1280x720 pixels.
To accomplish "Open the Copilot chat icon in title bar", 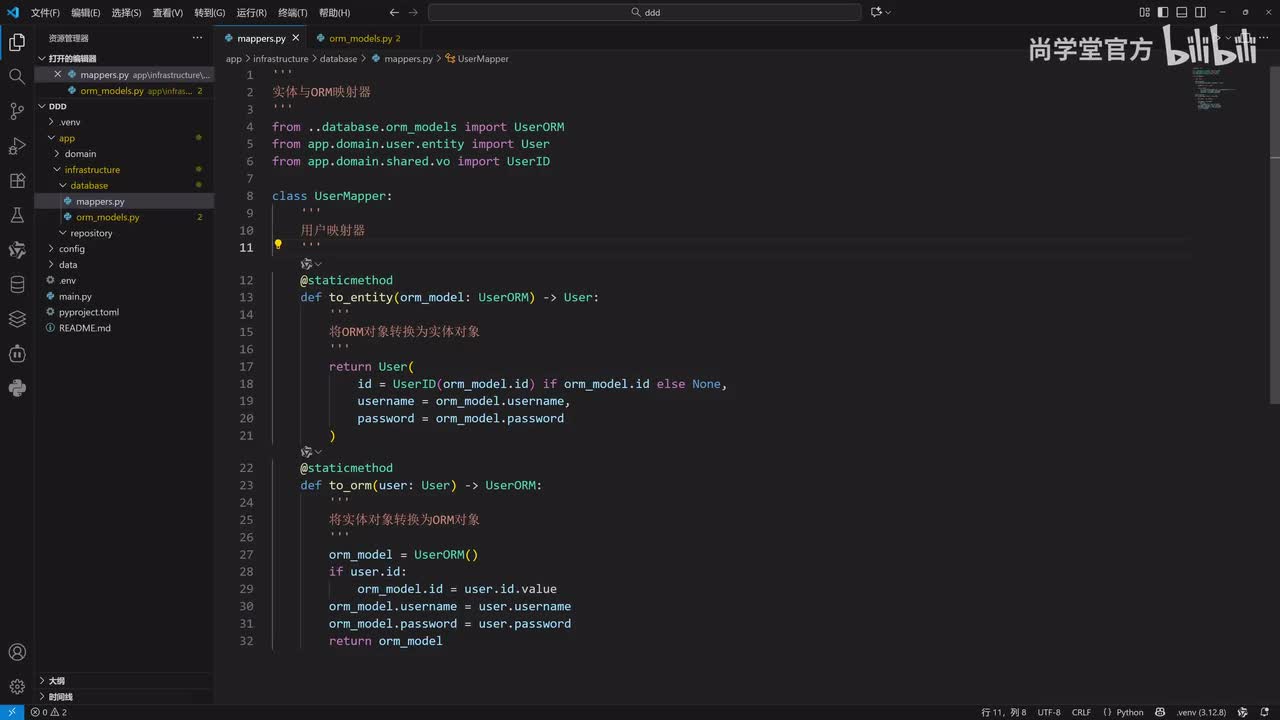I will click(x=876, y=13).
